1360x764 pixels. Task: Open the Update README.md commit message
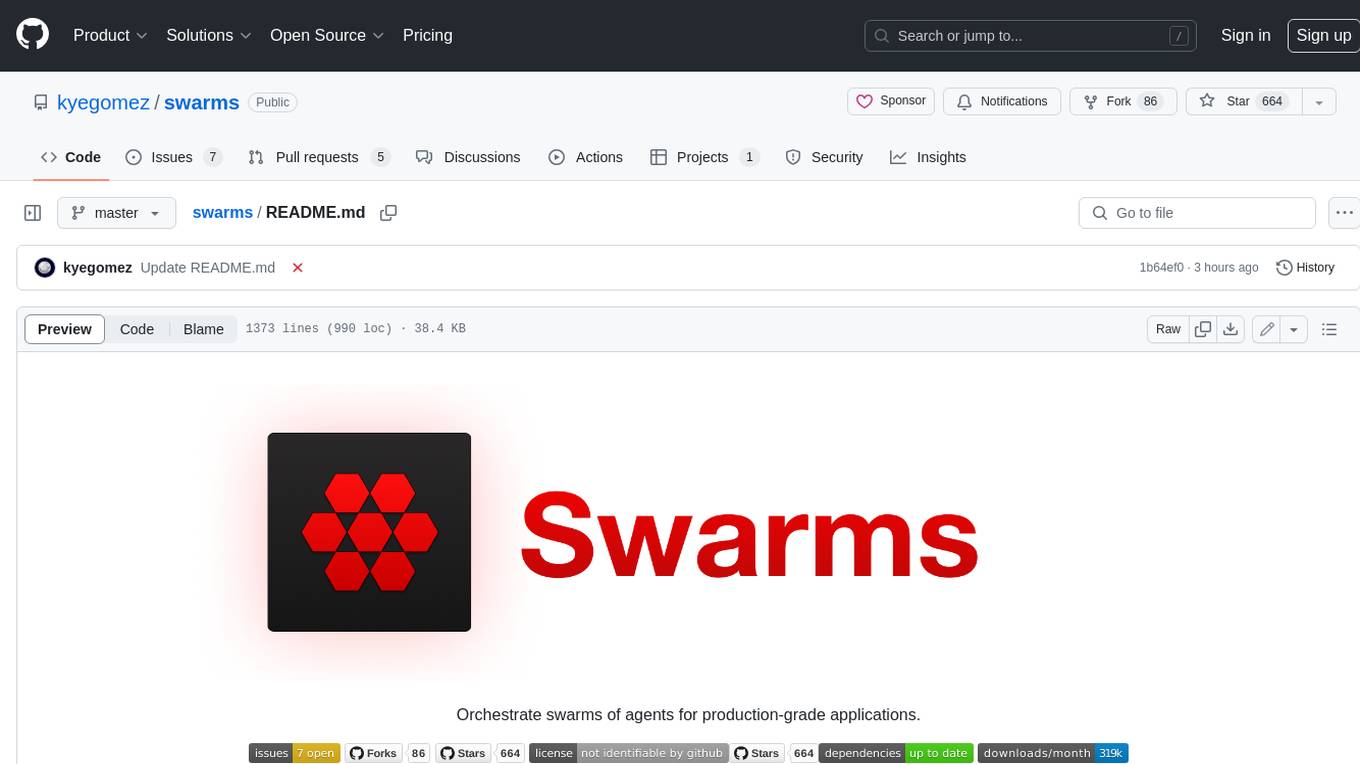[x=207, y=267]
